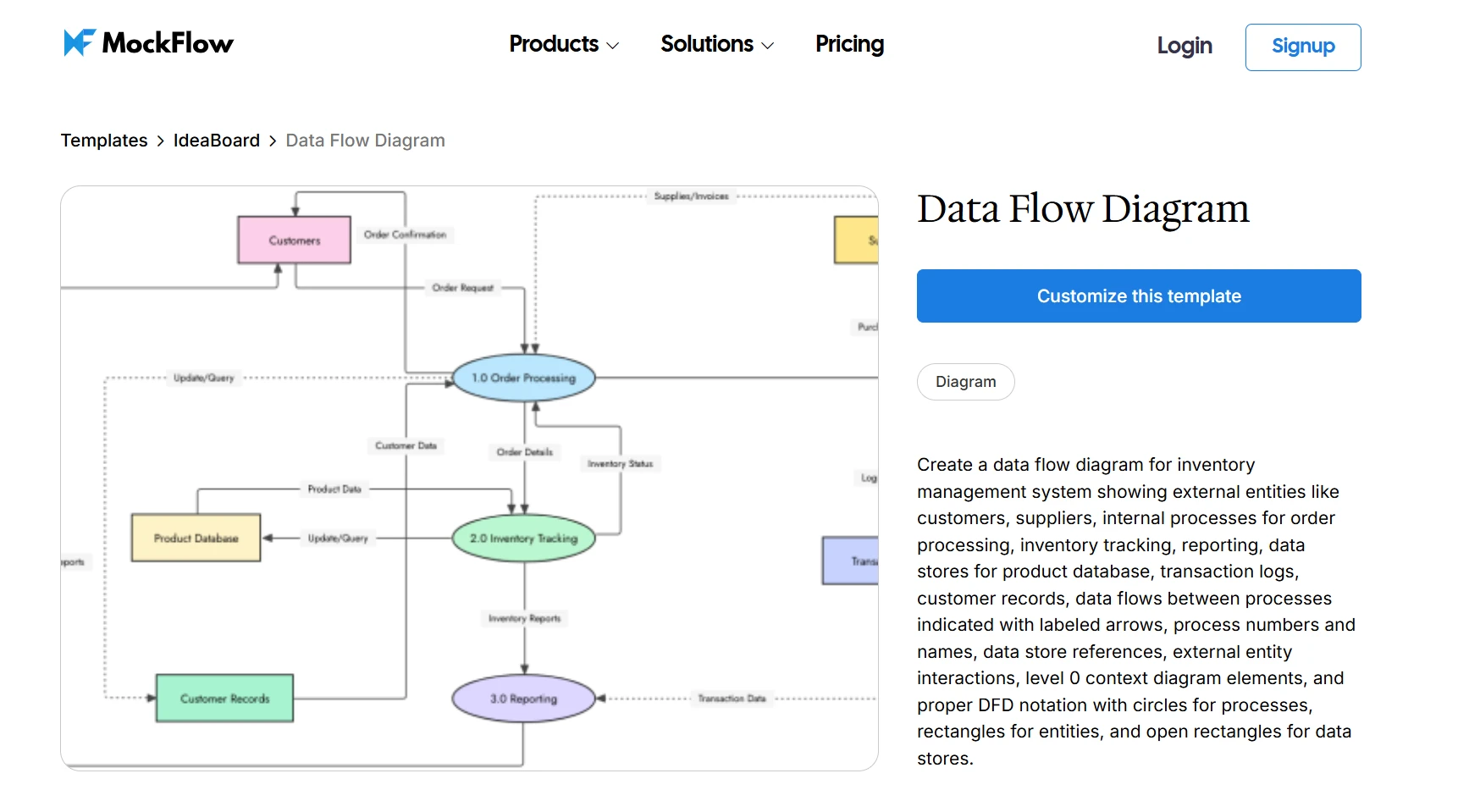
Task: Open the Solutions dropdown
Action: point(708,44)
